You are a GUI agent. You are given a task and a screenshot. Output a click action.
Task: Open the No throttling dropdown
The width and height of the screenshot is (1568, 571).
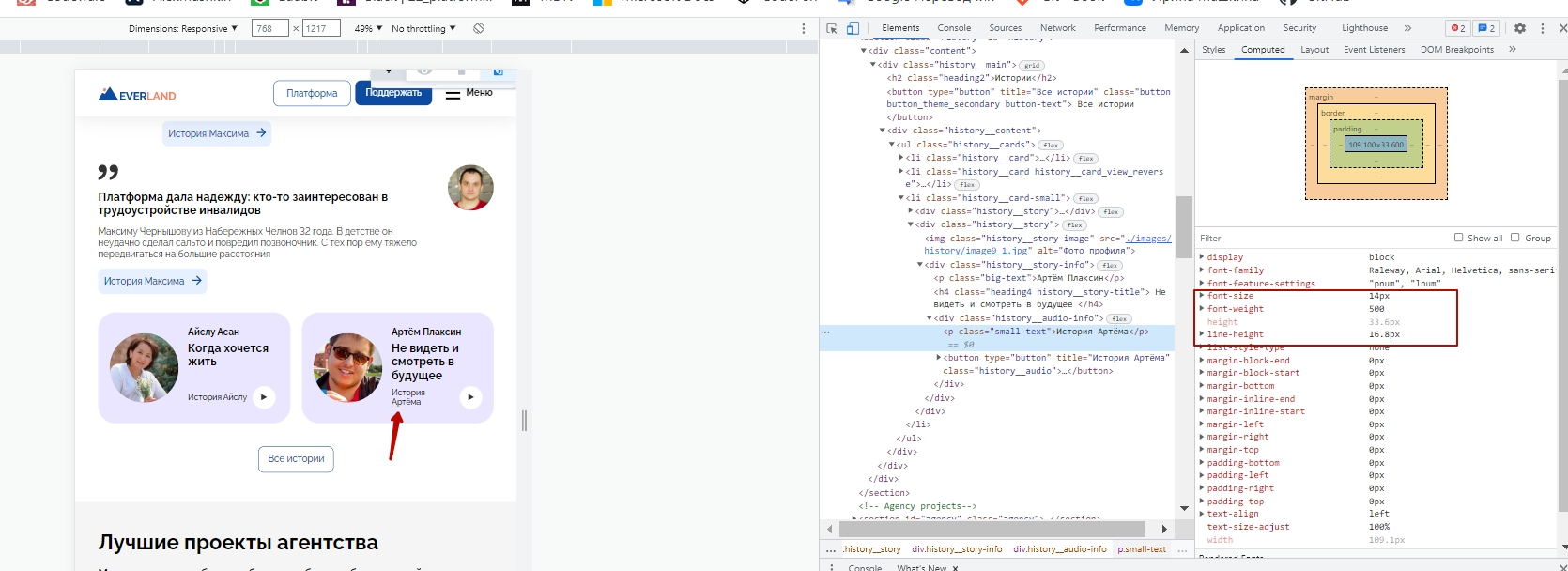[423, 28]
